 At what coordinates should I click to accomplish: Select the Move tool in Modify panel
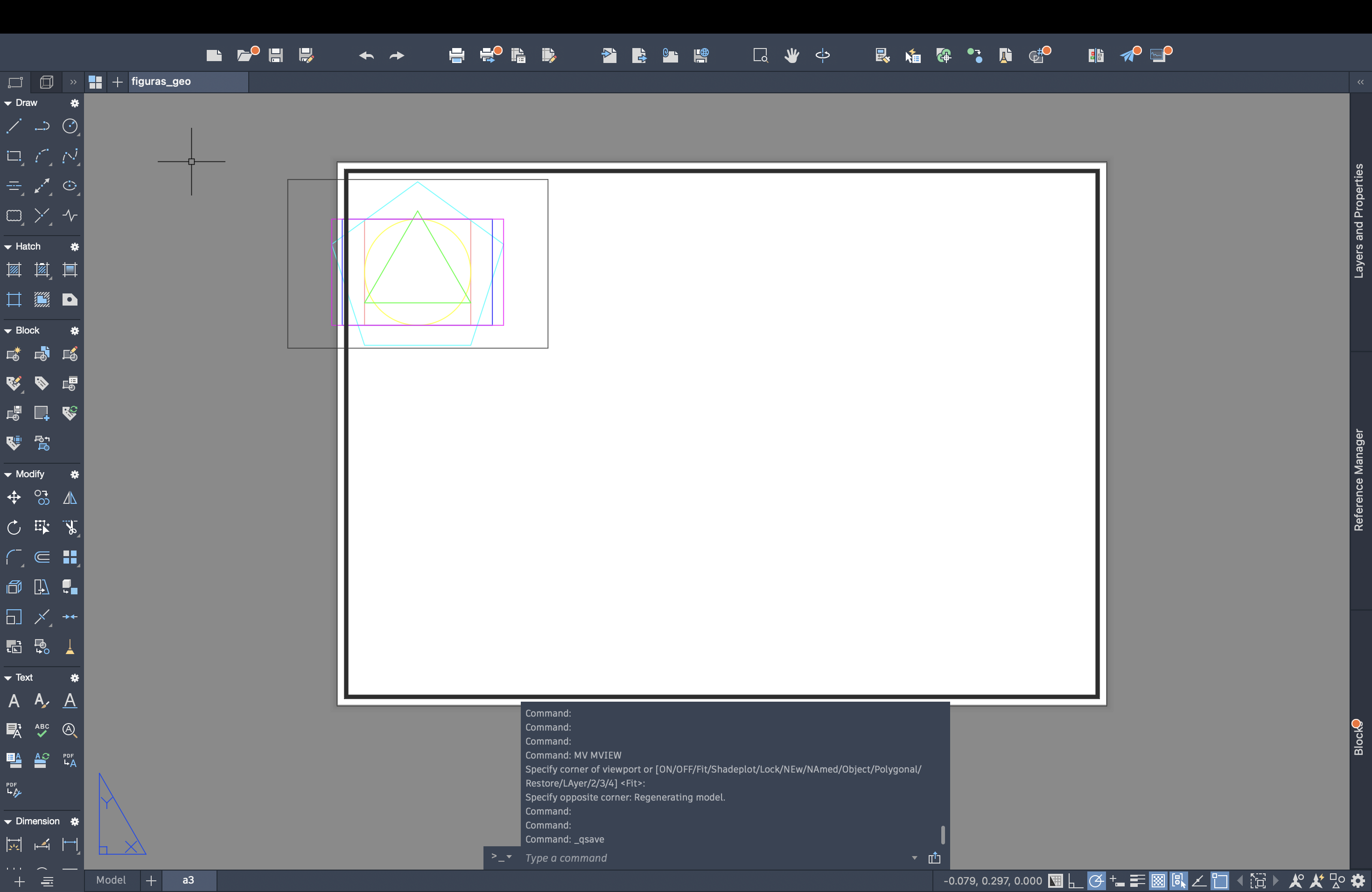point(14,497)
